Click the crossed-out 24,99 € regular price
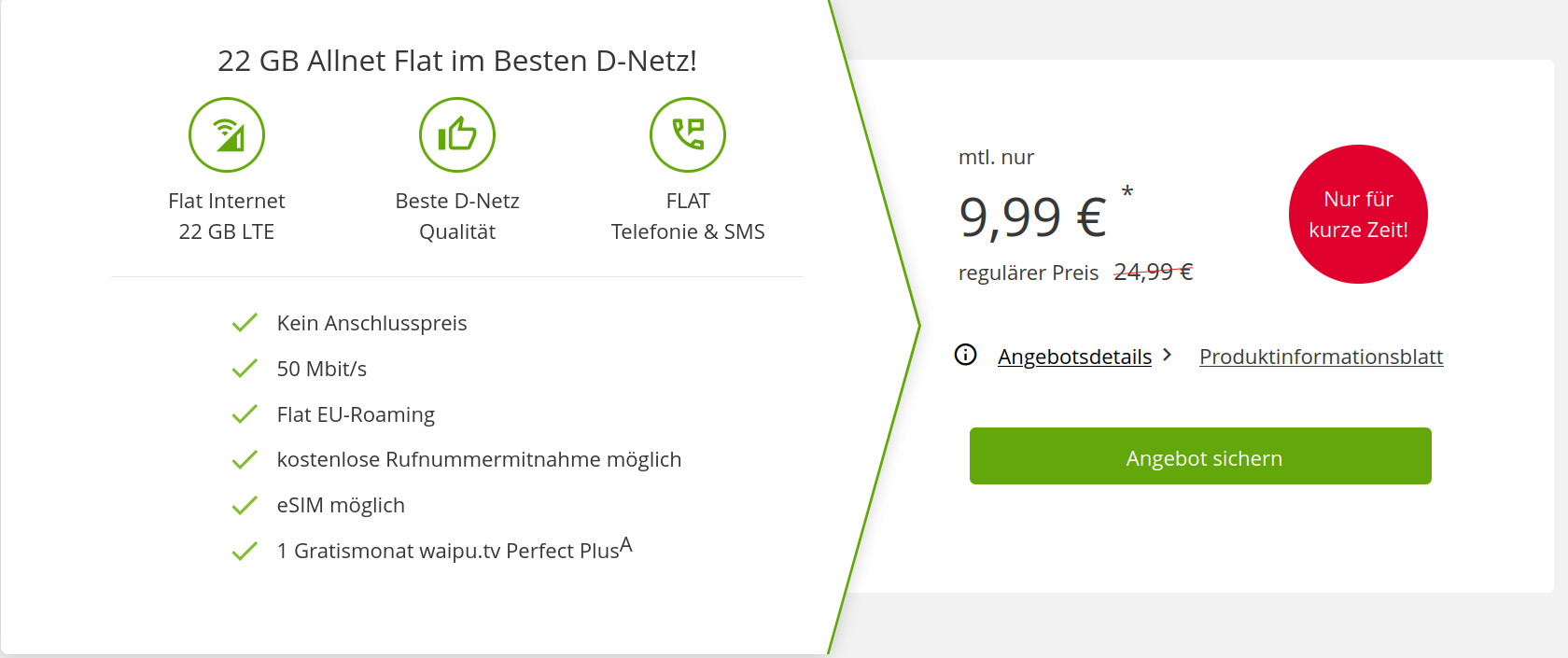The width and height of the screenshot is (1568, 658). coord(1154,272)
